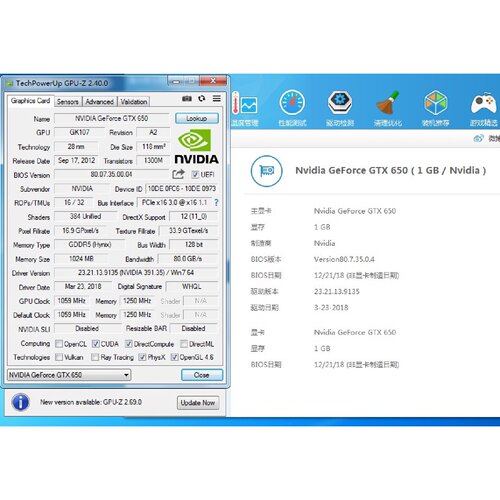Click the Release Date value Sep 17, 2012
The height and width of the screenshot is (500, 500).
(x=76, y=161)
